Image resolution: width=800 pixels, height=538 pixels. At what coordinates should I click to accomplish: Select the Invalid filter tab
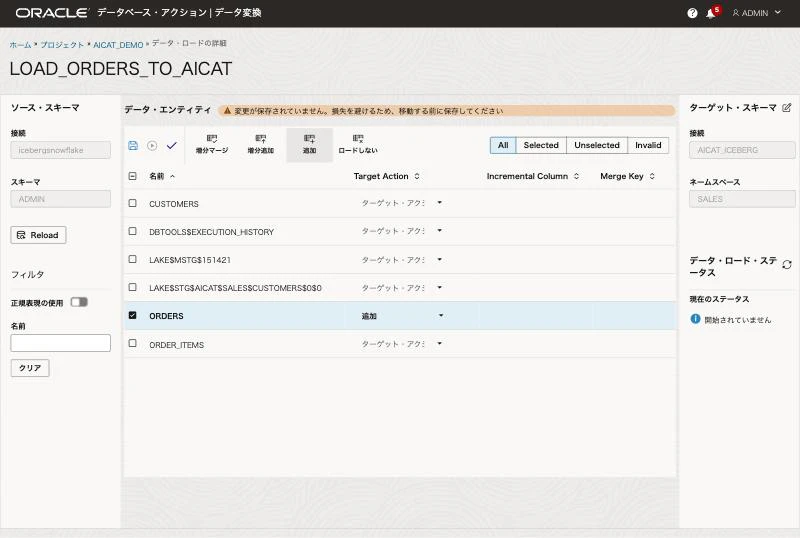(648, 145)
